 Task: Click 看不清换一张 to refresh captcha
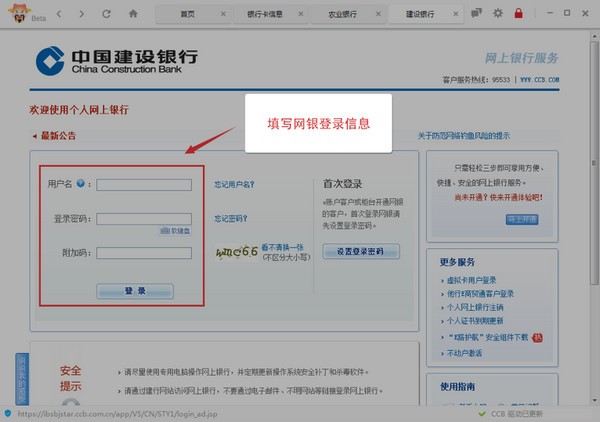[282, 247]
